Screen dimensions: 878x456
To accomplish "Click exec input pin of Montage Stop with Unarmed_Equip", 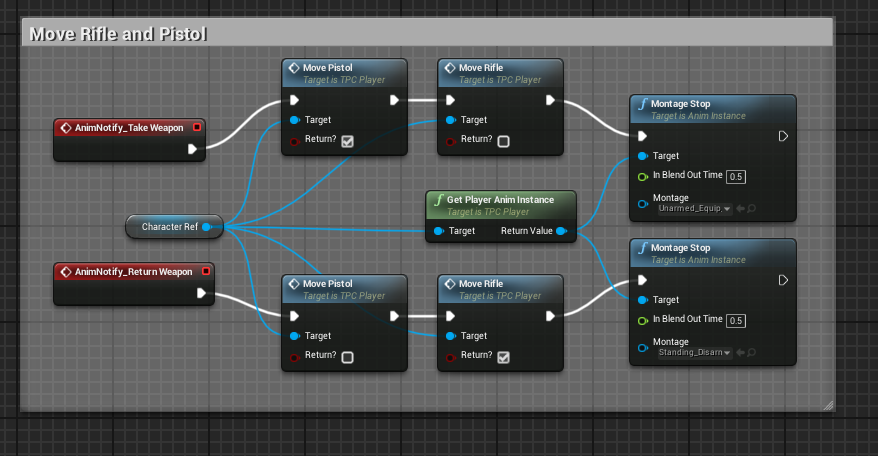I will (x=642, y=136).
